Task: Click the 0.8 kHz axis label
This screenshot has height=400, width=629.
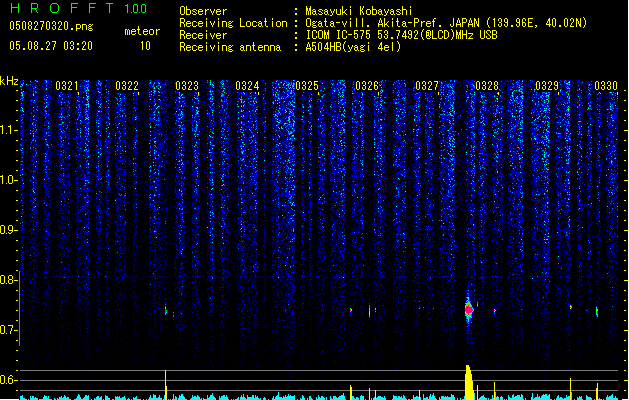Action: coord(8,280)
